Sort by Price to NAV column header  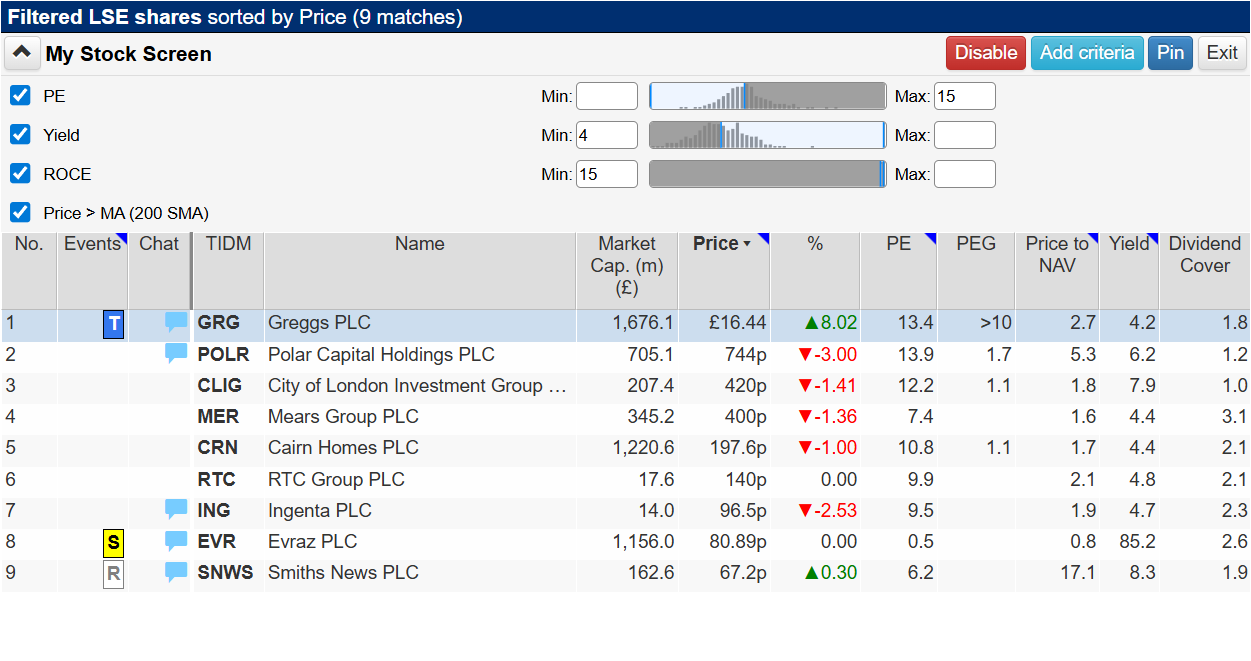[1057, 271]
